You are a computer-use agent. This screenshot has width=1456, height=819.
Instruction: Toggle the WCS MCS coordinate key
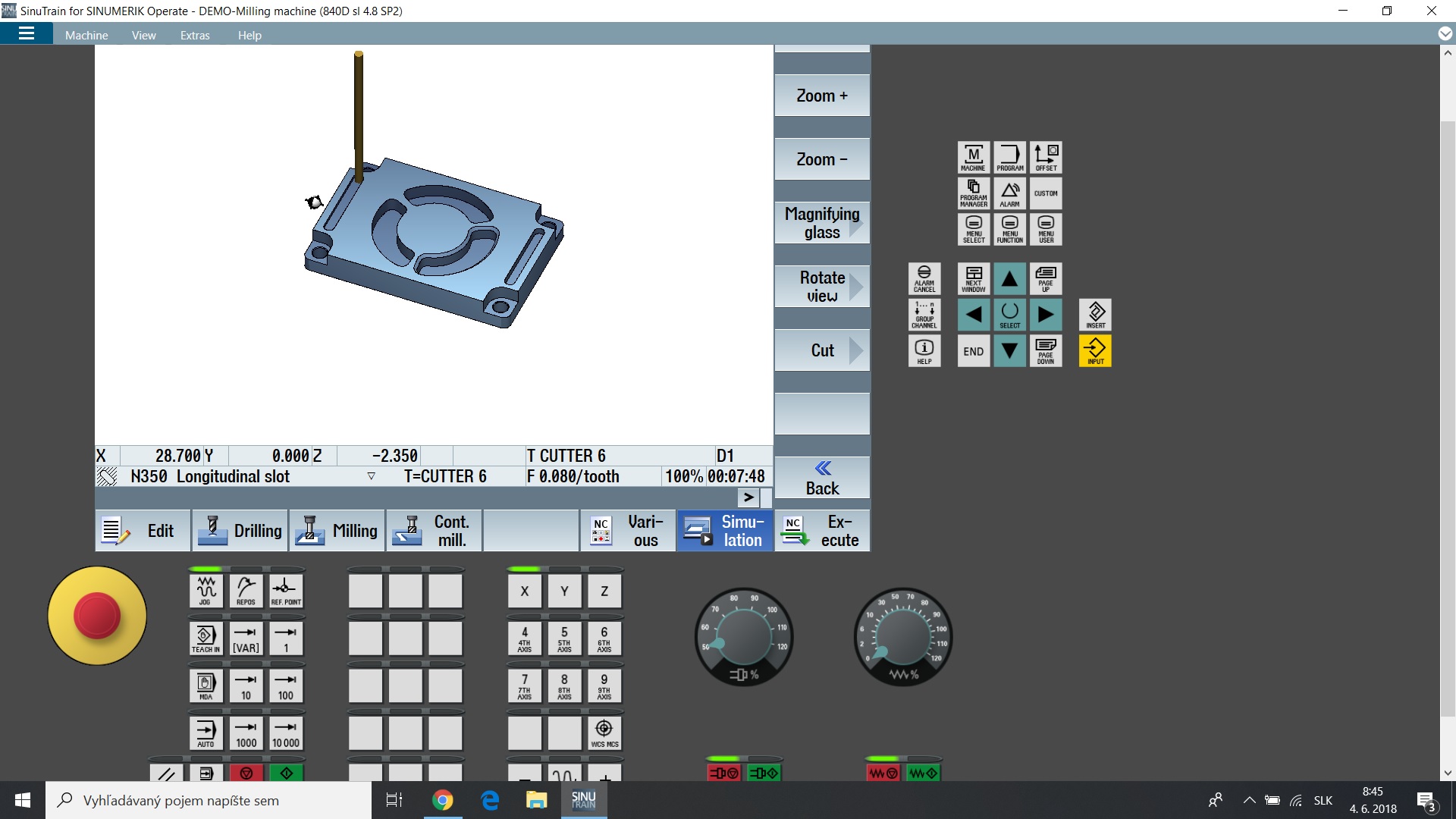click(x=604, y=733)
